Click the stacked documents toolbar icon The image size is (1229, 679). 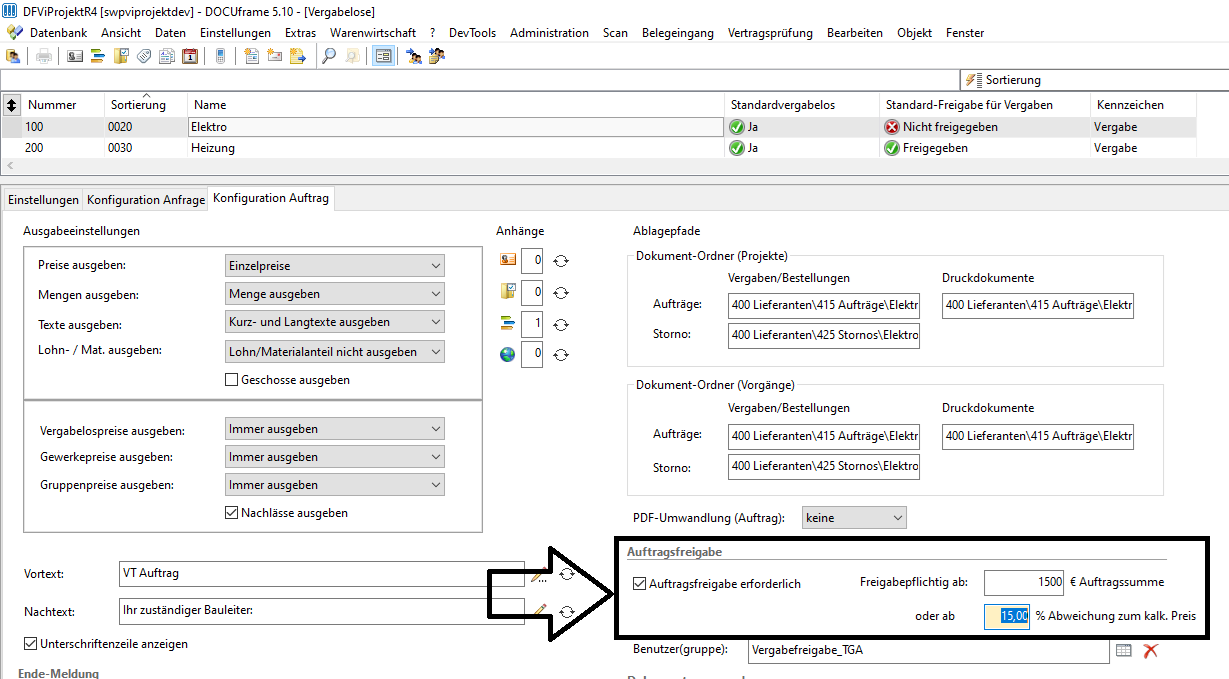(167, 56)
